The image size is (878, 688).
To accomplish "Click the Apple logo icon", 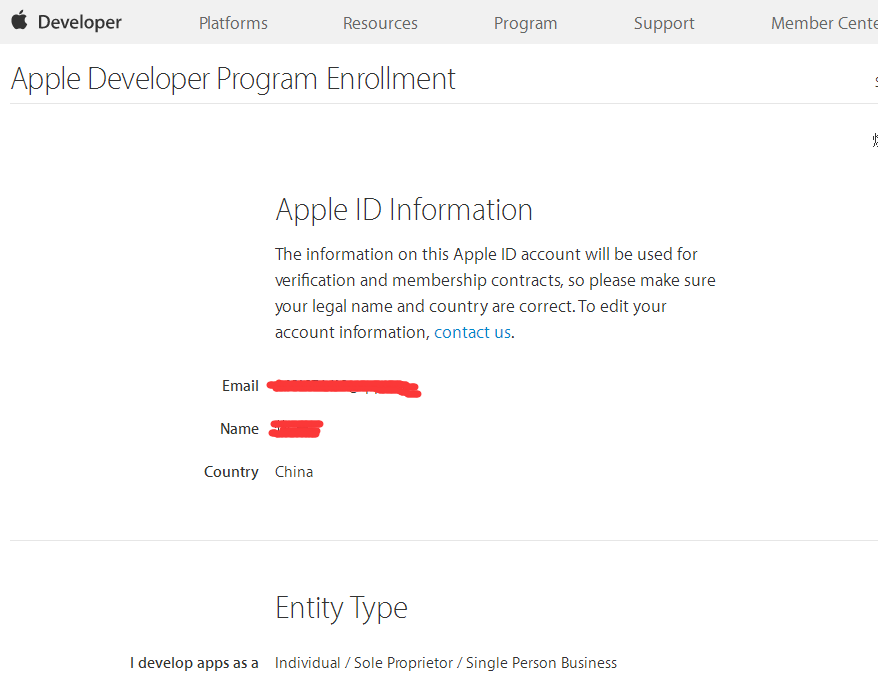I will point(19,21).
